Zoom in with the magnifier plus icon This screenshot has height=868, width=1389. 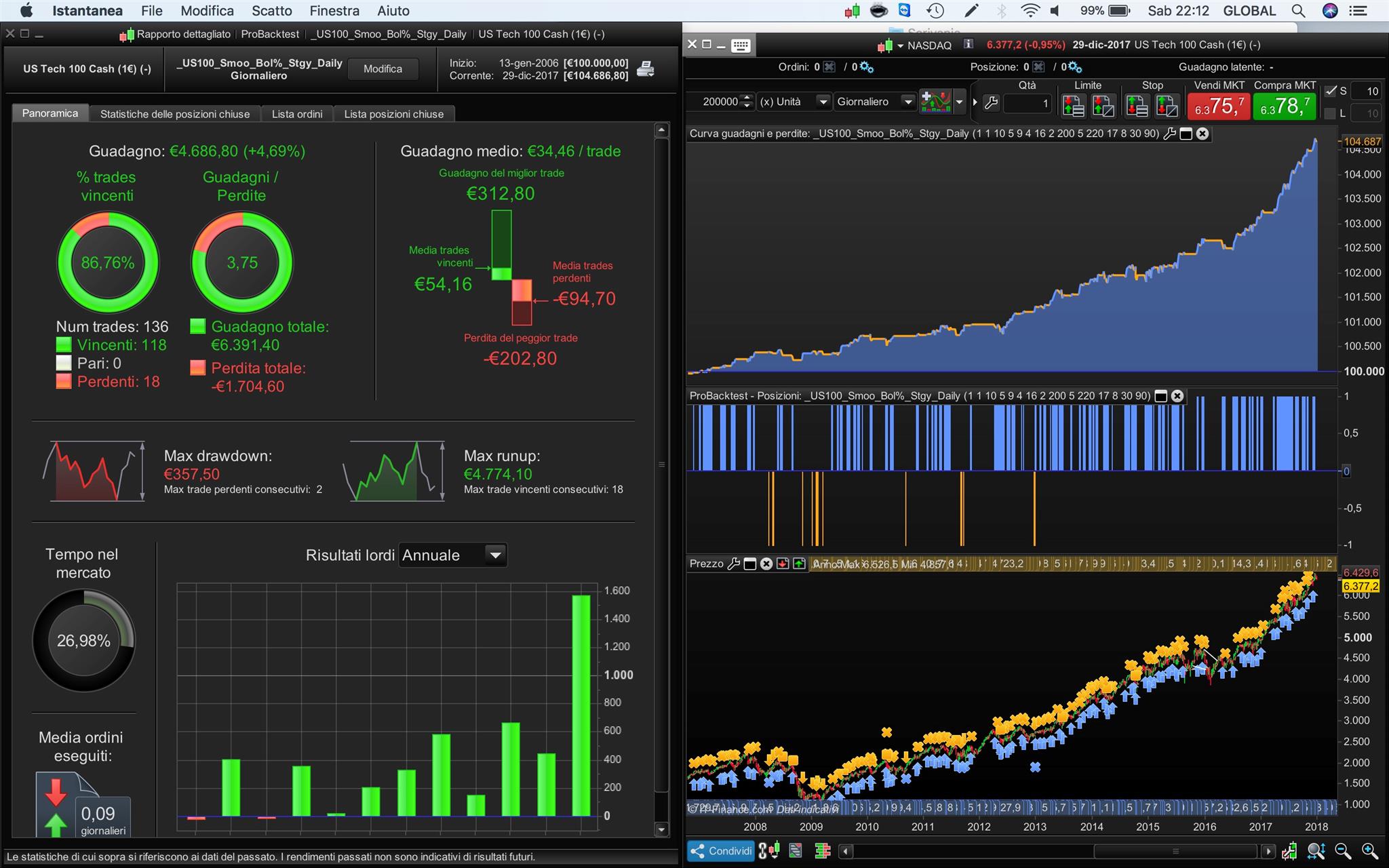[1369, 851]
